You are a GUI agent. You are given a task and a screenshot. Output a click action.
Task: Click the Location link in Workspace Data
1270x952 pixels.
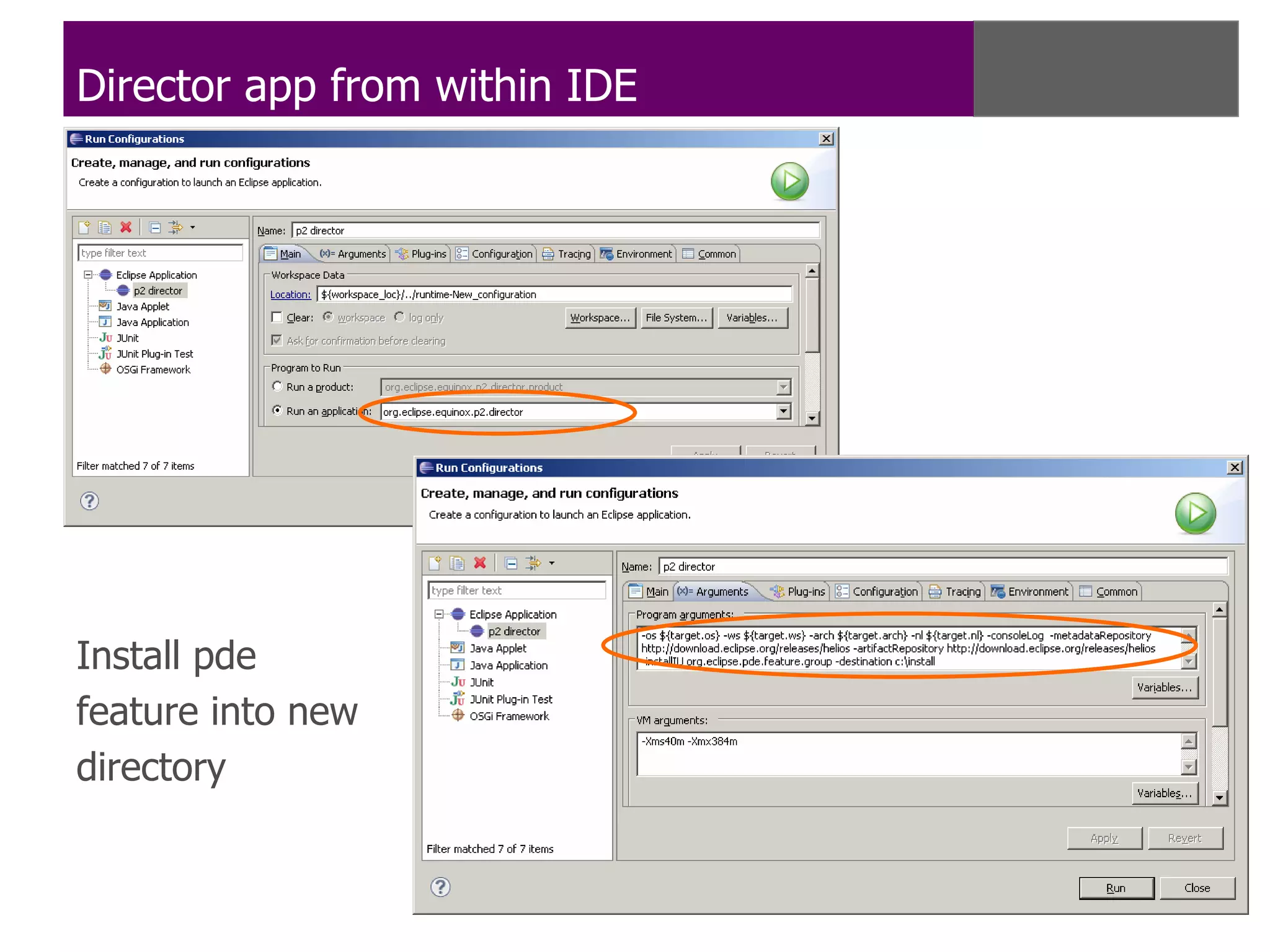pyautogui.click(x=290, y=294)
